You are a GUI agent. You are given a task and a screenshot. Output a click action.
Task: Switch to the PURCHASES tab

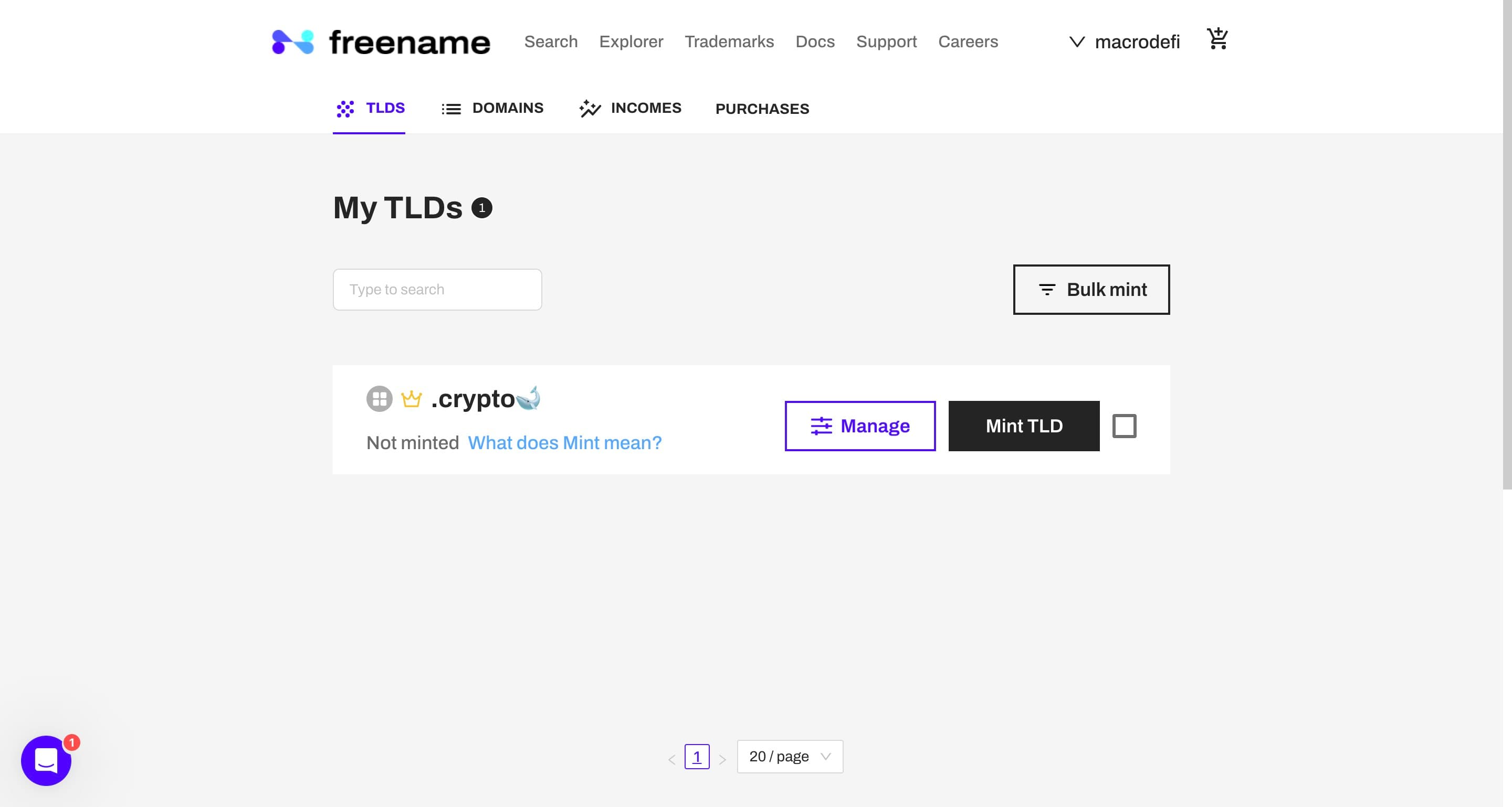(762, 109)
